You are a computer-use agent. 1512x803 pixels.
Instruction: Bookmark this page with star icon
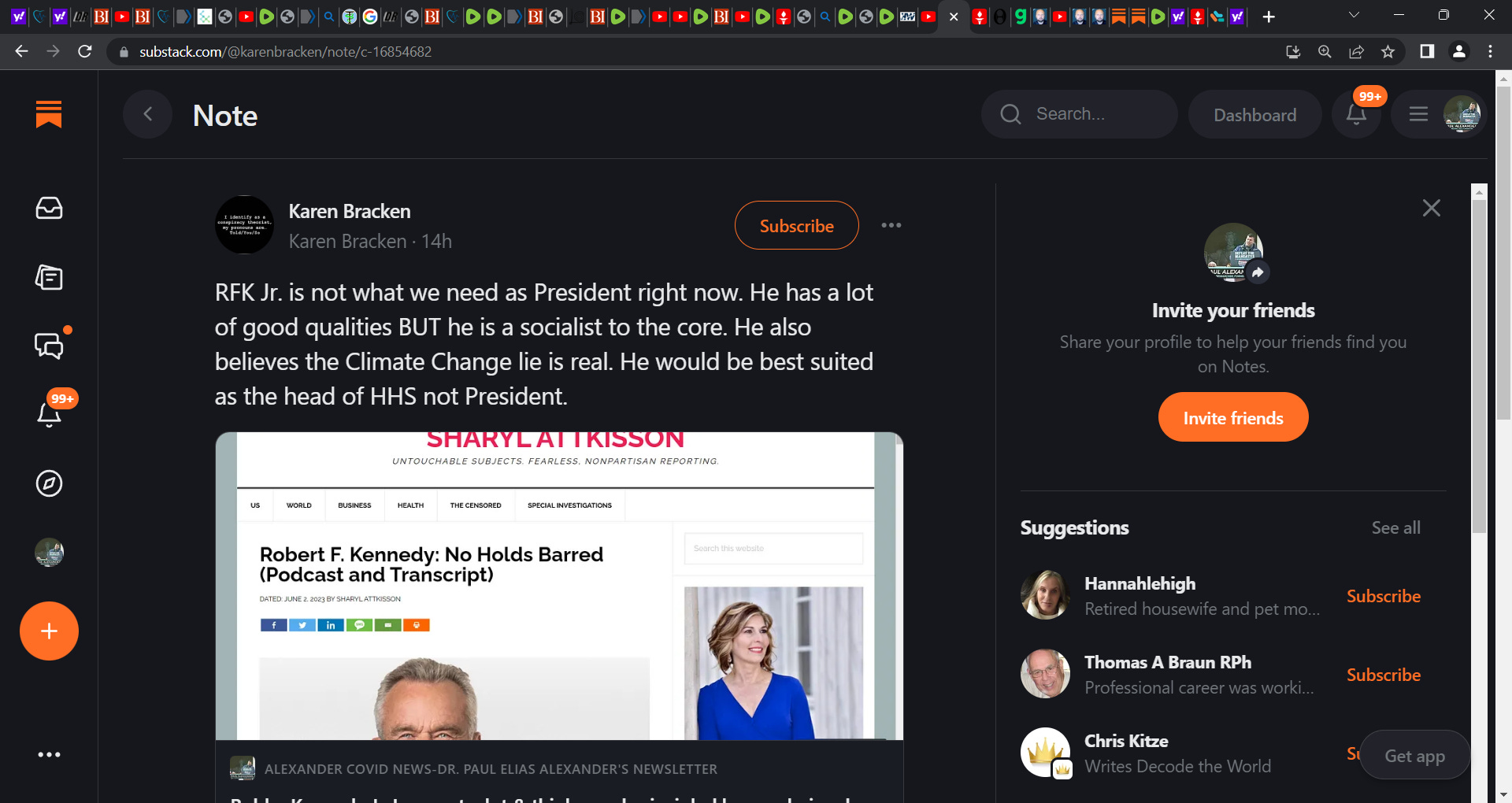[1388, 51]
